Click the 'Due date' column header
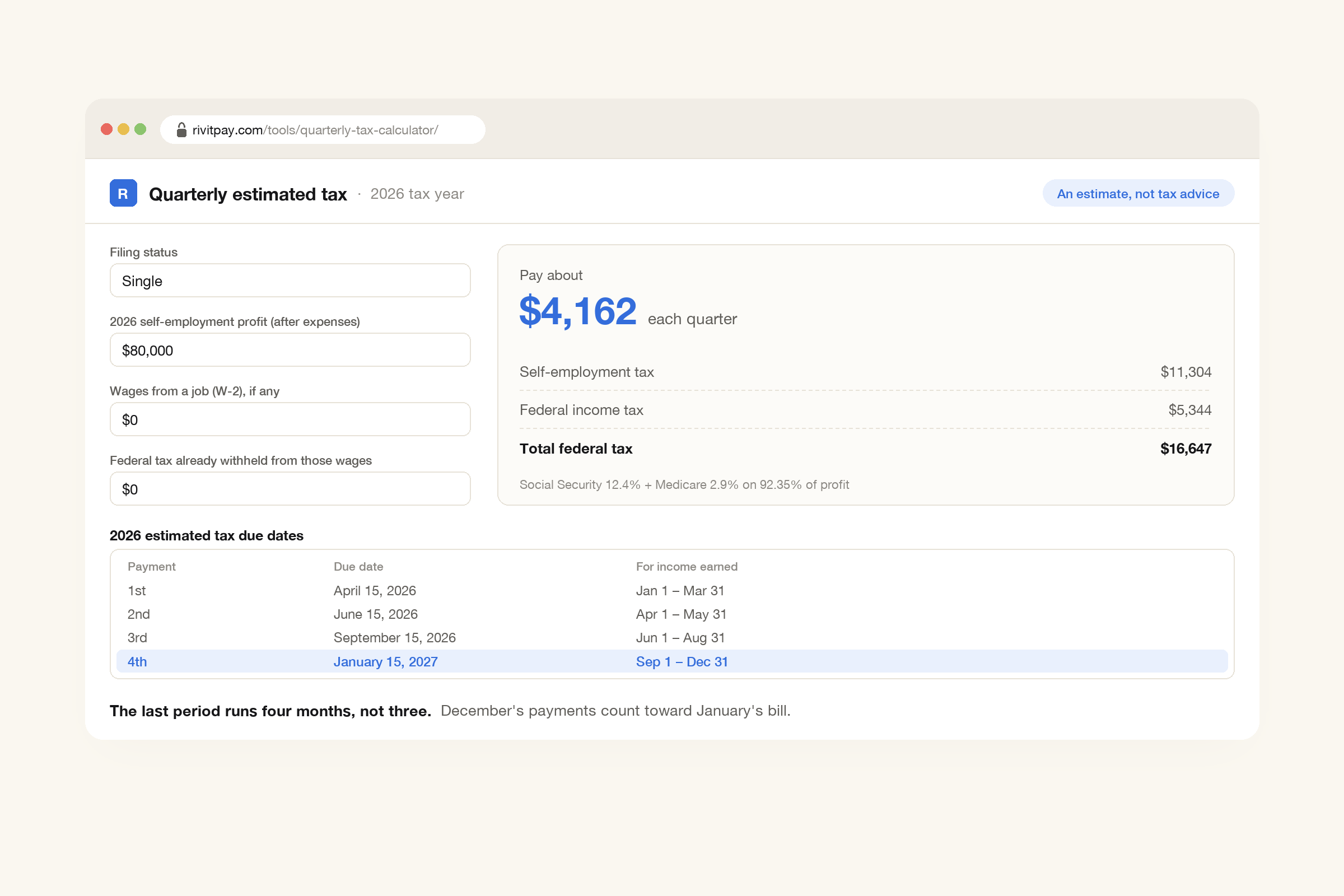The image size is (1344, 896). [x=358, y=566]
